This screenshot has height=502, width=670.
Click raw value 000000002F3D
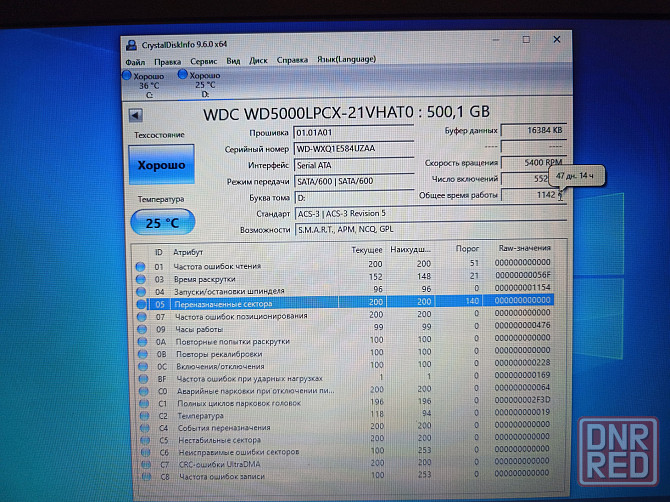(523, 400)
